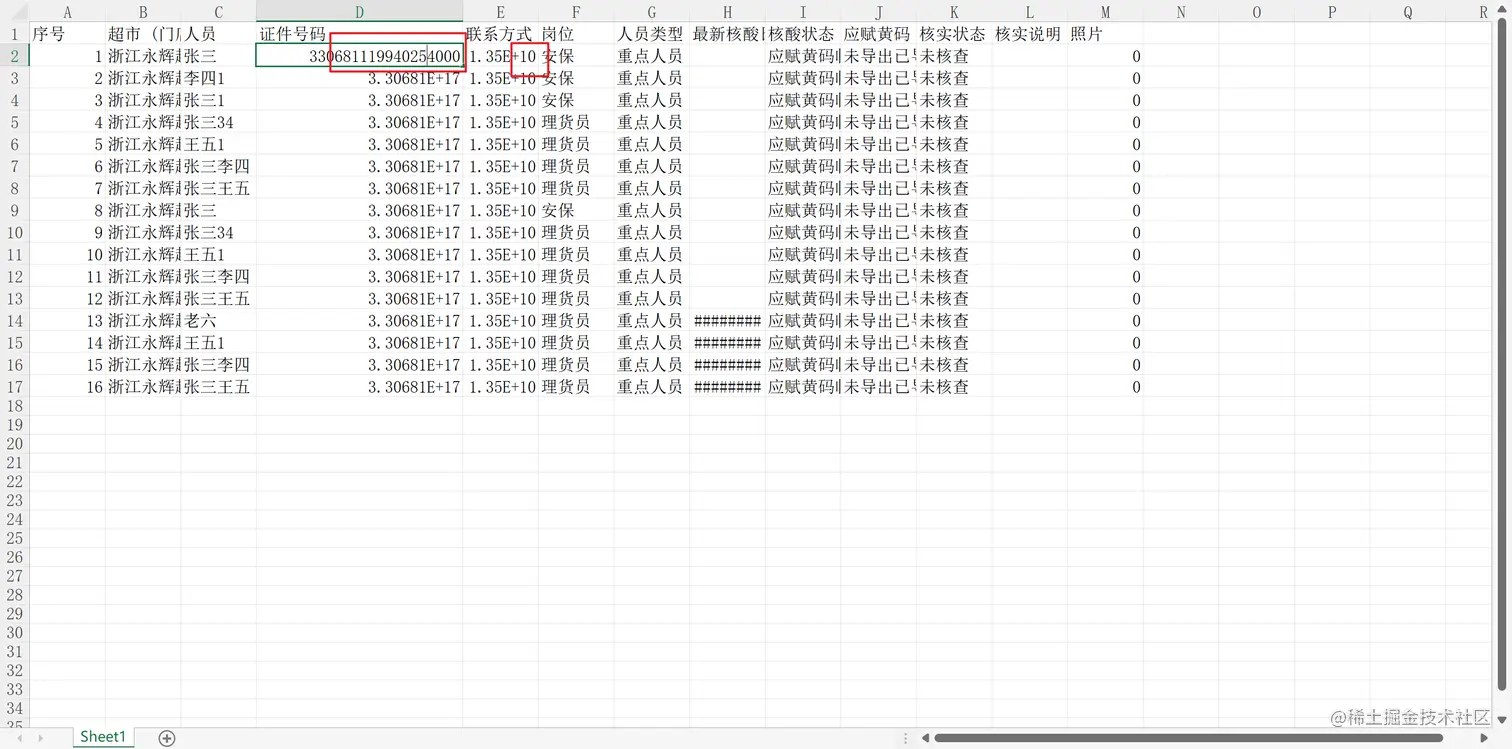The height and width of the screenshot is (749, 1512).
Task: Select column I header
Action: 803,12
